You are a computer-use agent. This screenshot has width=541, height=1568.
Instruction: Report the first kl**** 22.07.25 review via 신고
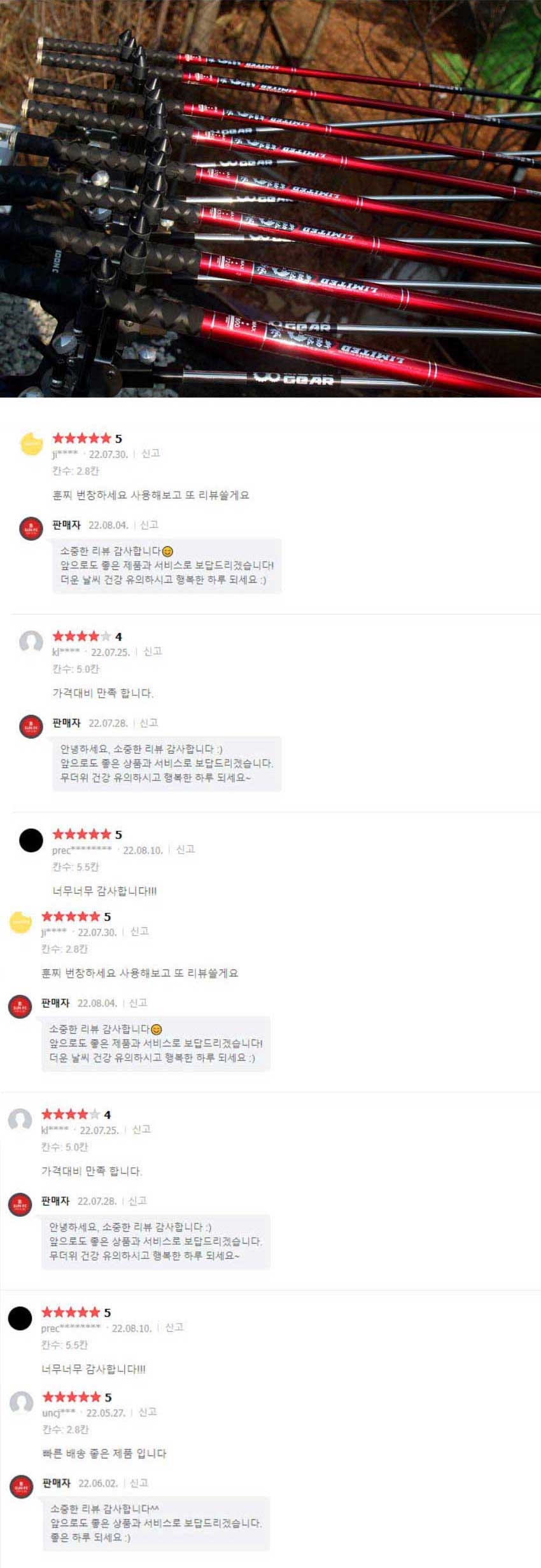pyautogui.click(x=153, y=651)
